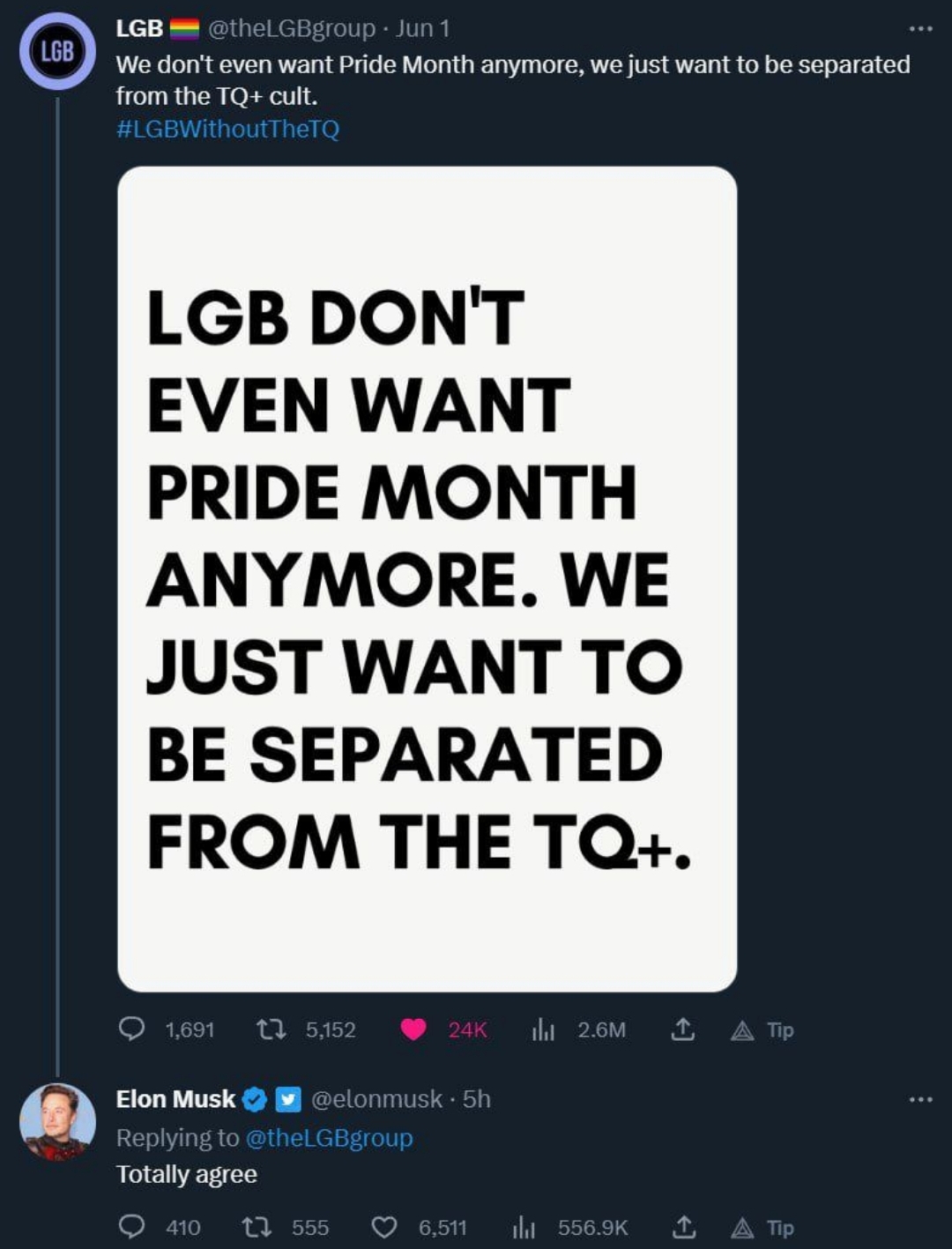
Task: Like the Totally agree reply
Action: tap(384, 1227)
